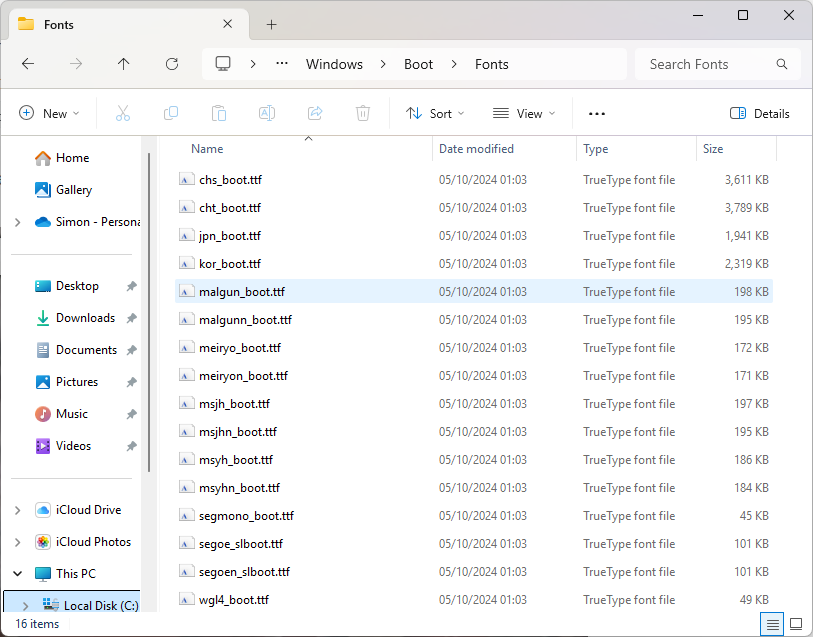The width and height of the screenshot is (813, 637).
Task: Expand Local Disk (C:) node
Action: click(x=25, y=606)
